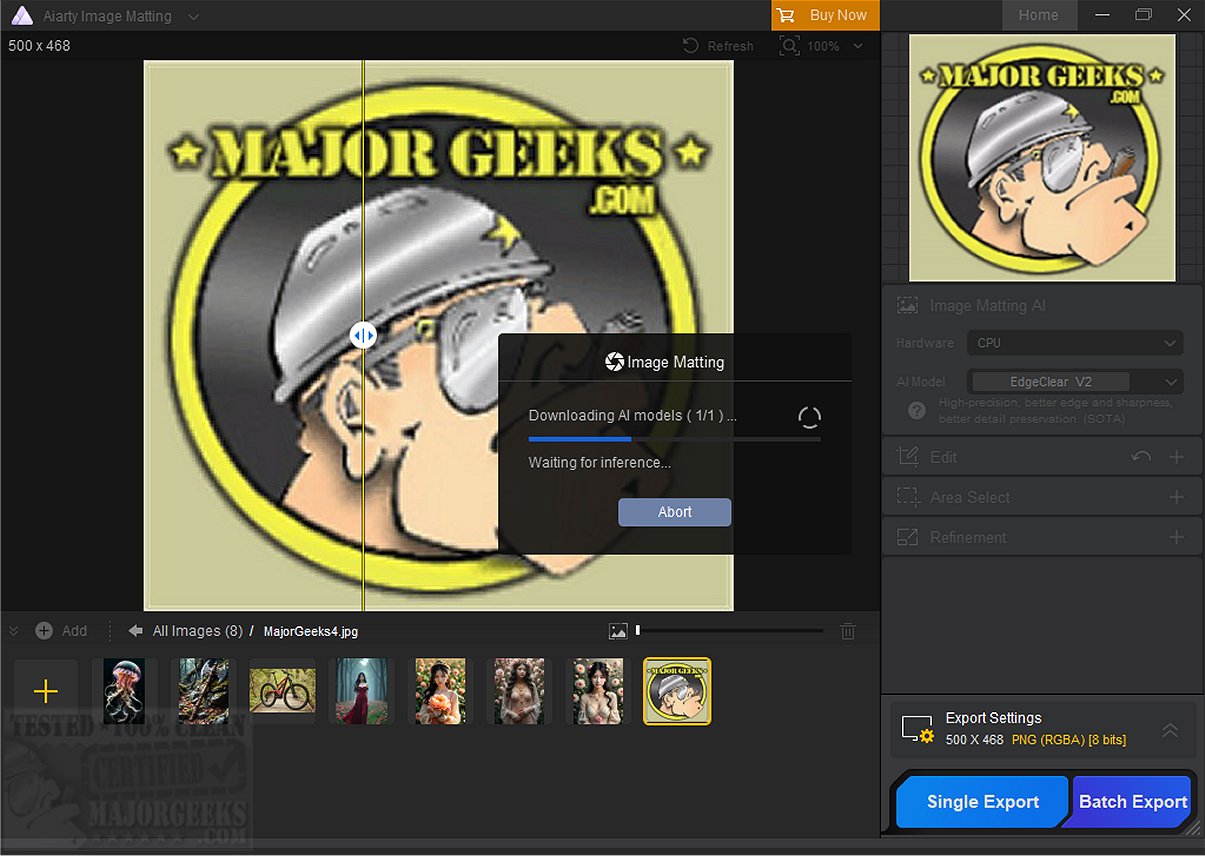This screenshot has width=1205, height=856.
Task: Select the jellyfish thumbnail
Action: 124,691
